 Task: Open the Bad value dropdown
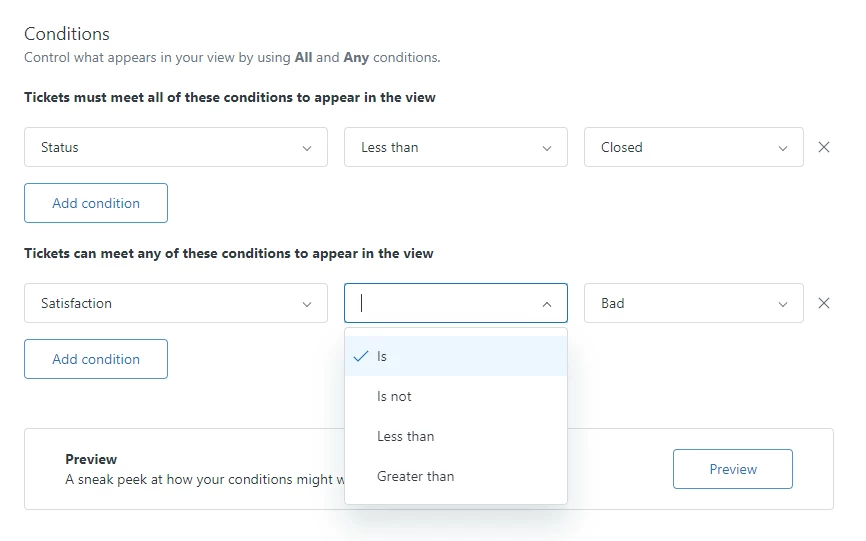[x=693, y=303]
